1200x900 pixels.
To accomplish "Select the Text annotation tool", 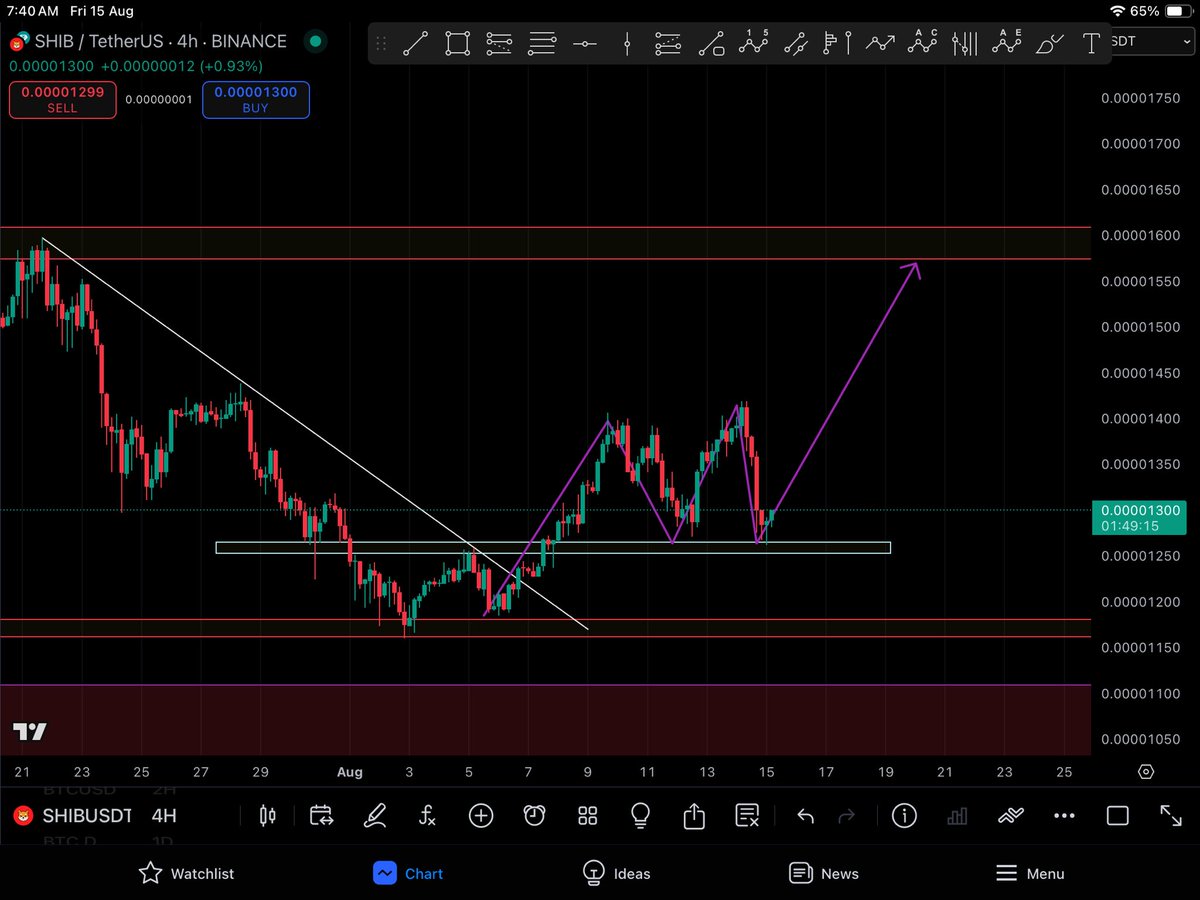I will [1091, 43].
